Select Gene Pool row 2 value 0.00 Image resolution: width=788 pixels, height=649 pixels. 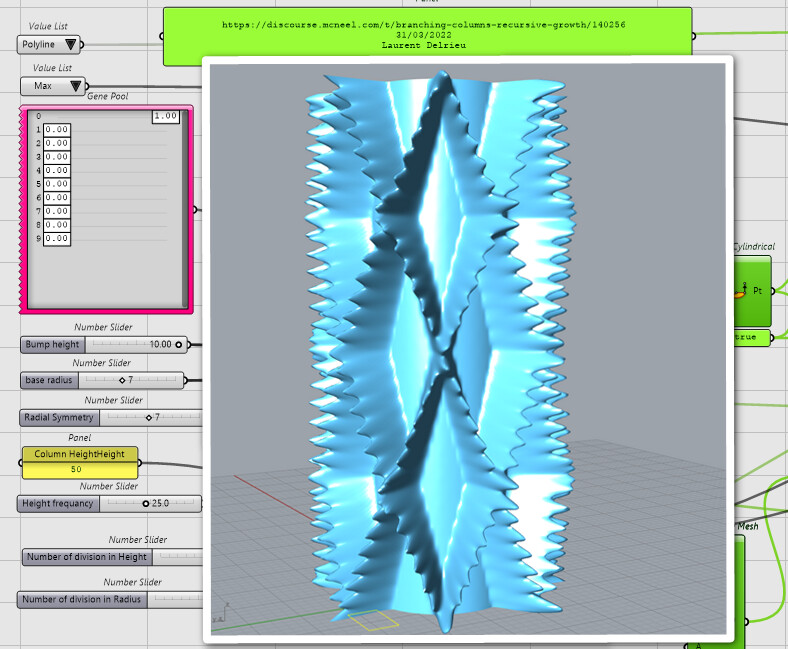(57, 143)
